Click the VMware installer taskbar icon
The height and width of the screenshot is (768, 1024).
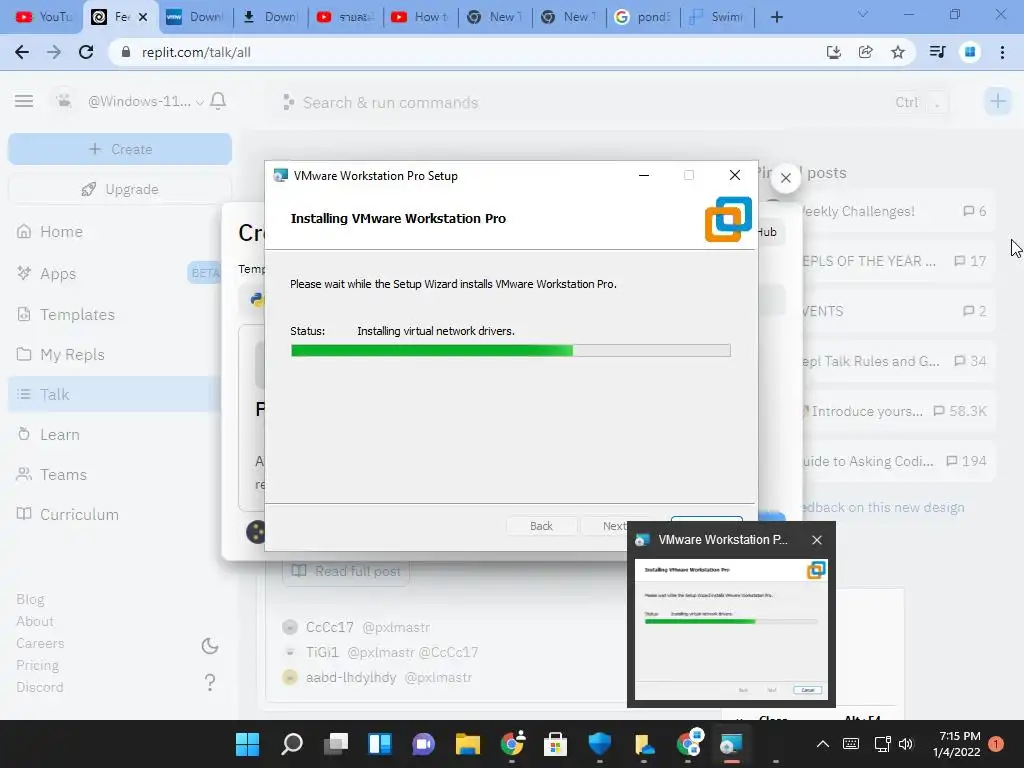click(x=731, y=744)
